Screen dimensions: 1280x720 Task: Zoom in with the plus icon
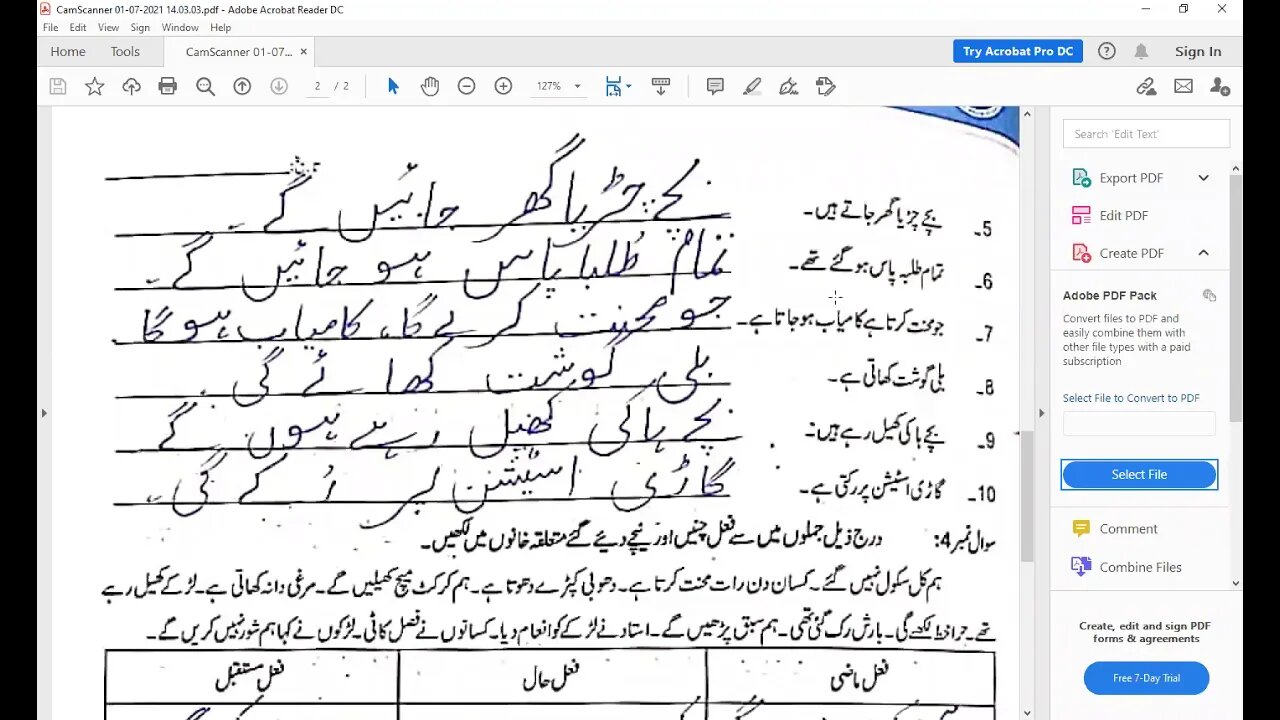[x=503, y=87]
